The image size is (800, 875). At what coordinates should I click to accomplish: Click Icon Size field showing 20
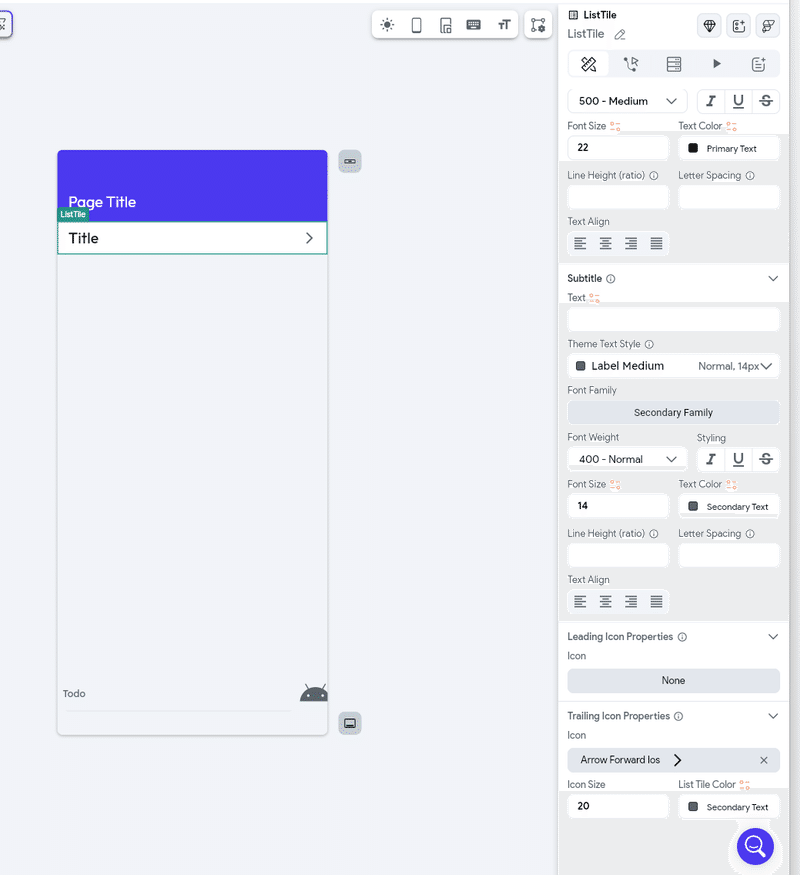(618, 806)
